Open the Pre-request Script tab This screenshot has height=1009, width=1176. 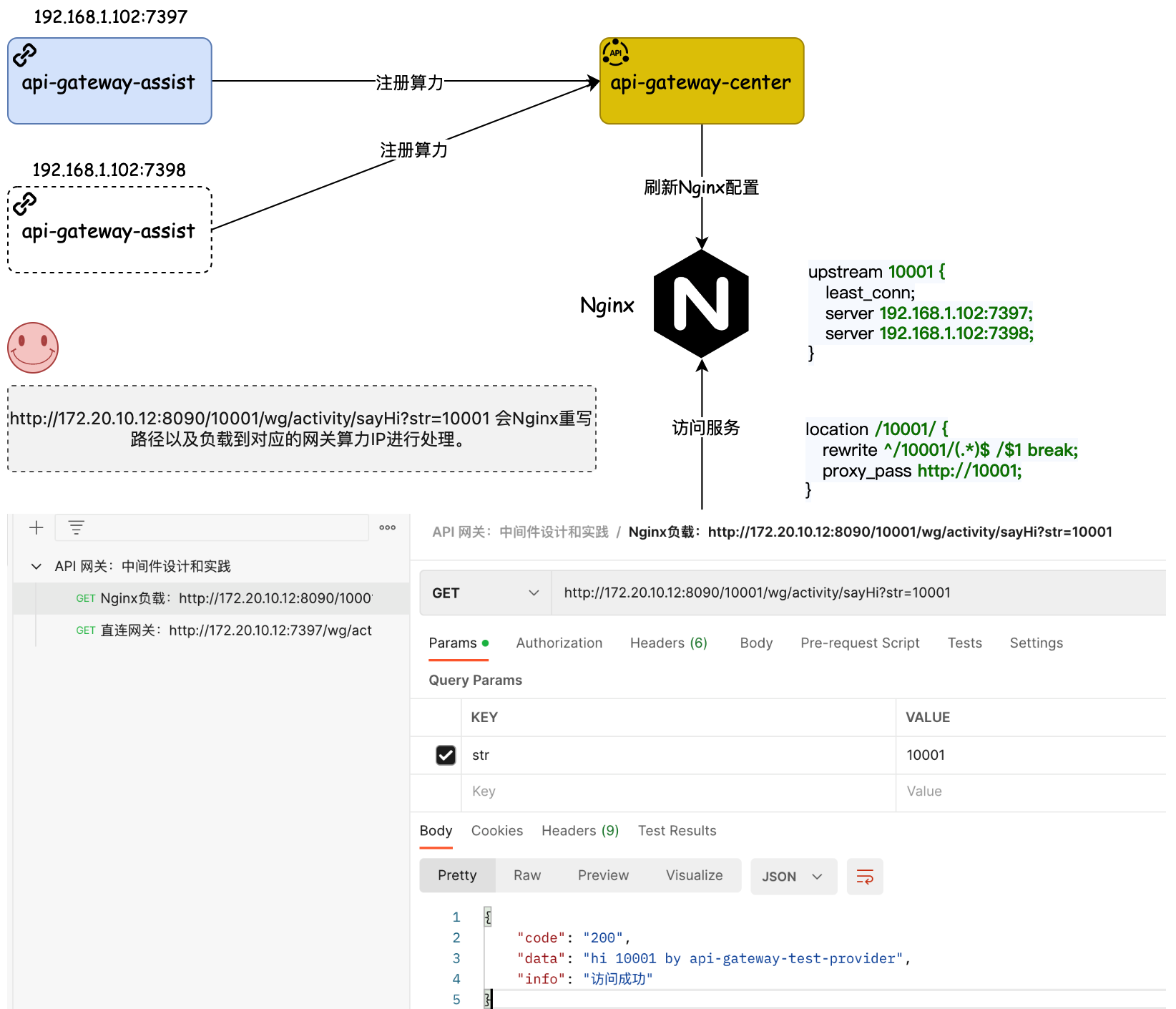click(860, 643)
